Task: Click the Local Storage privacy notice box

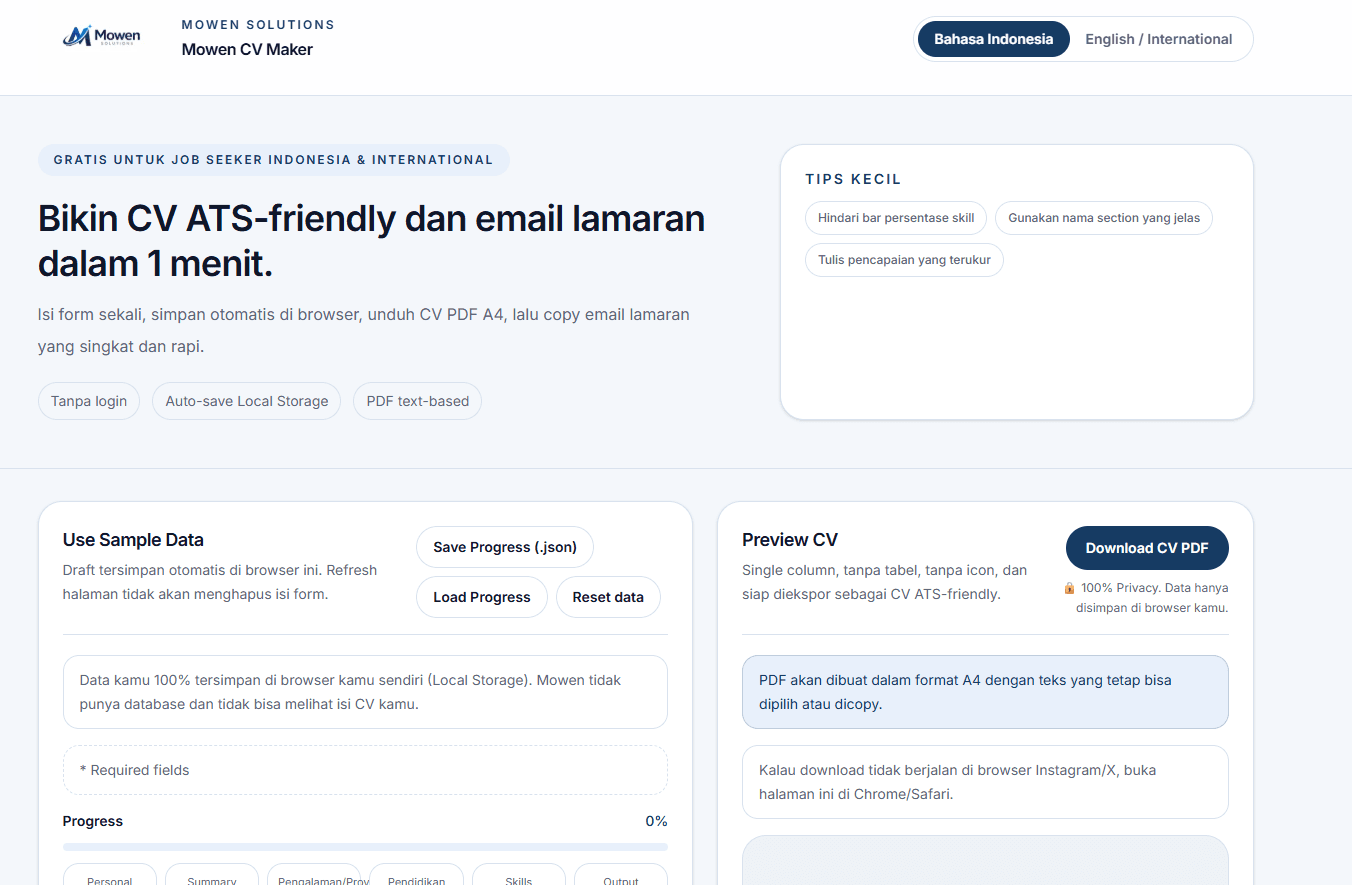Action: tap(365, 692)
